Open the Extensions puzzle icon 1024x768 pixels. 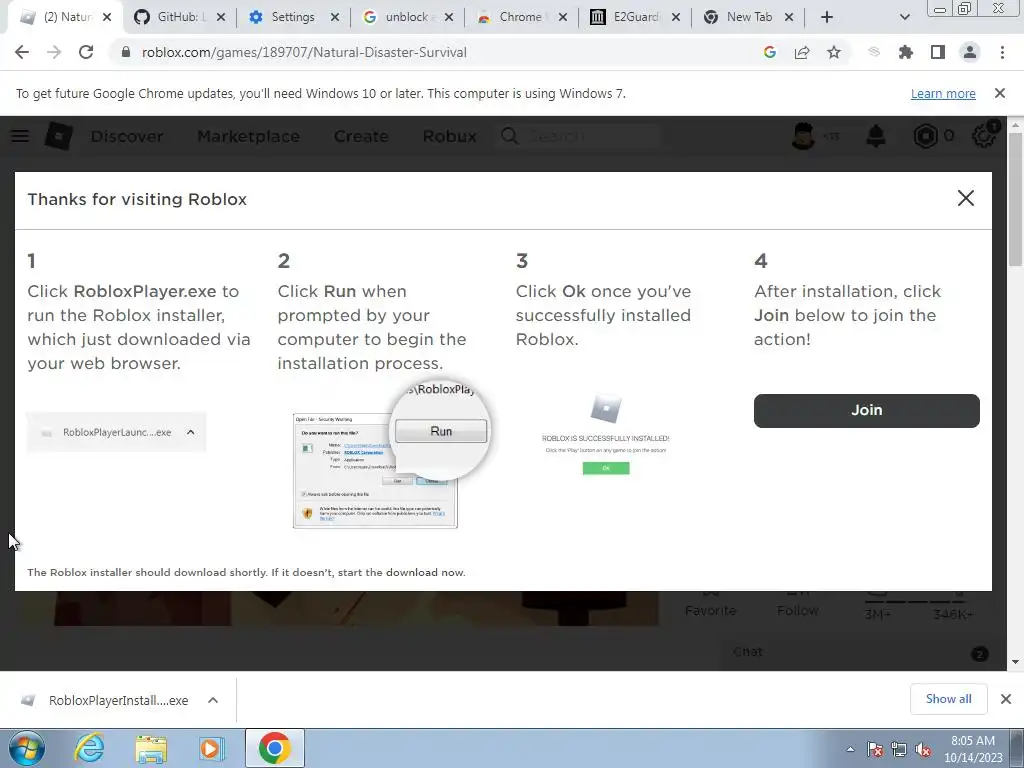click(x=906, y=52)
